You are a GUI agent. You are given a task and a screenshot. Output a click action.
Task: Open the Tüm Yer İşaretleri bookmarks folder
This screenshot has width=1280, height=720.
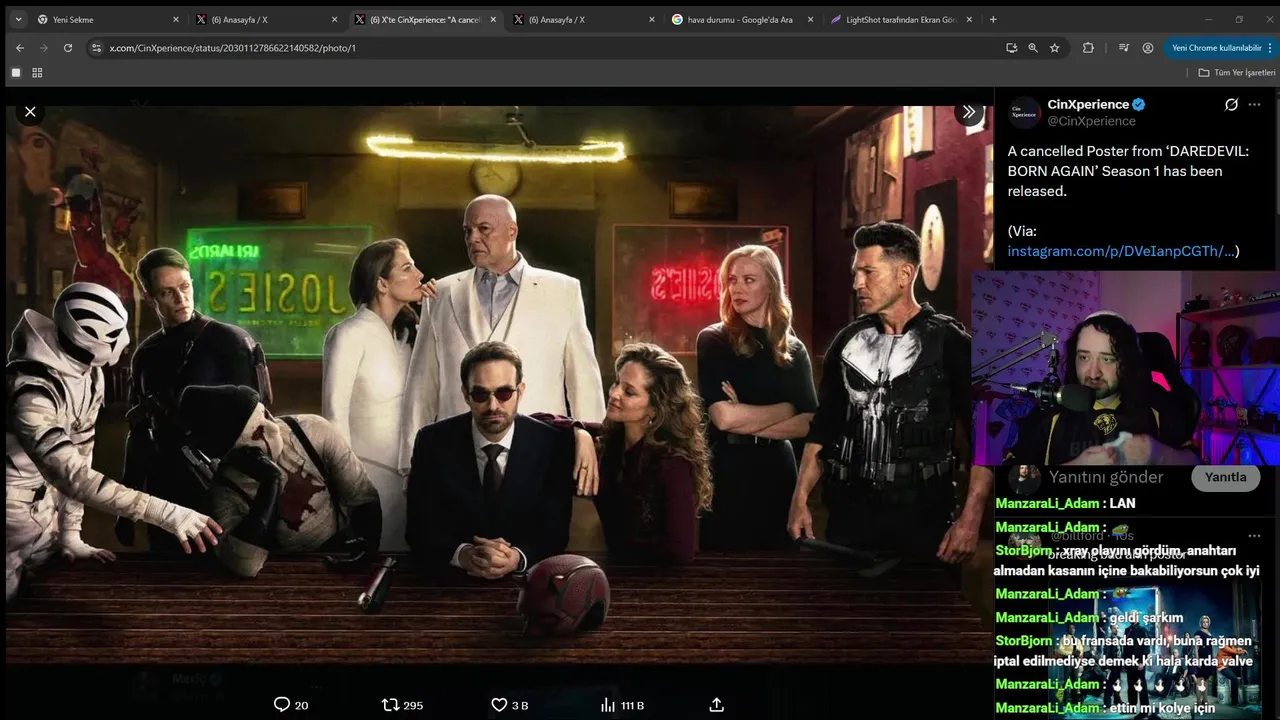(1237, 72)
